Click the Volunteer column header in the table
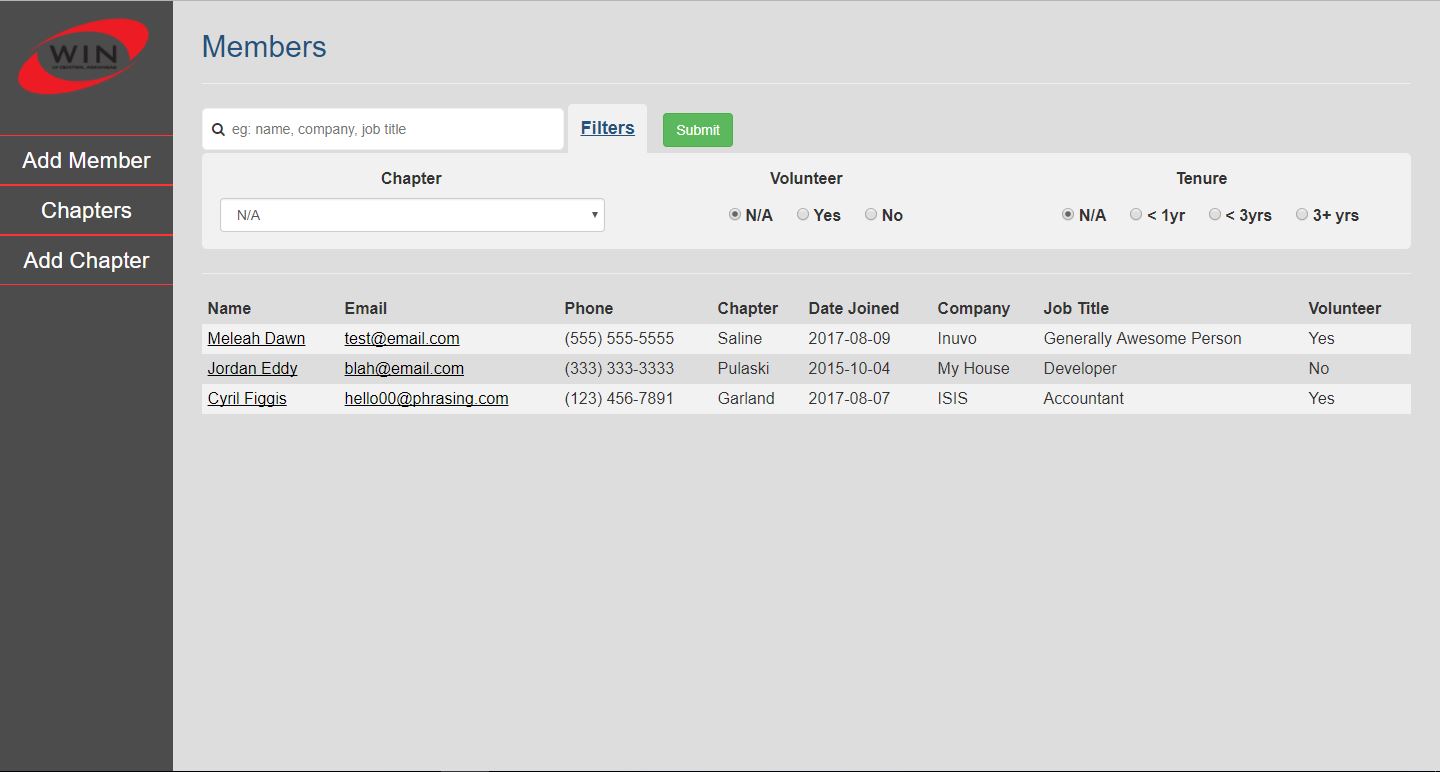 pyautogui.click(x=1345, y=308)
